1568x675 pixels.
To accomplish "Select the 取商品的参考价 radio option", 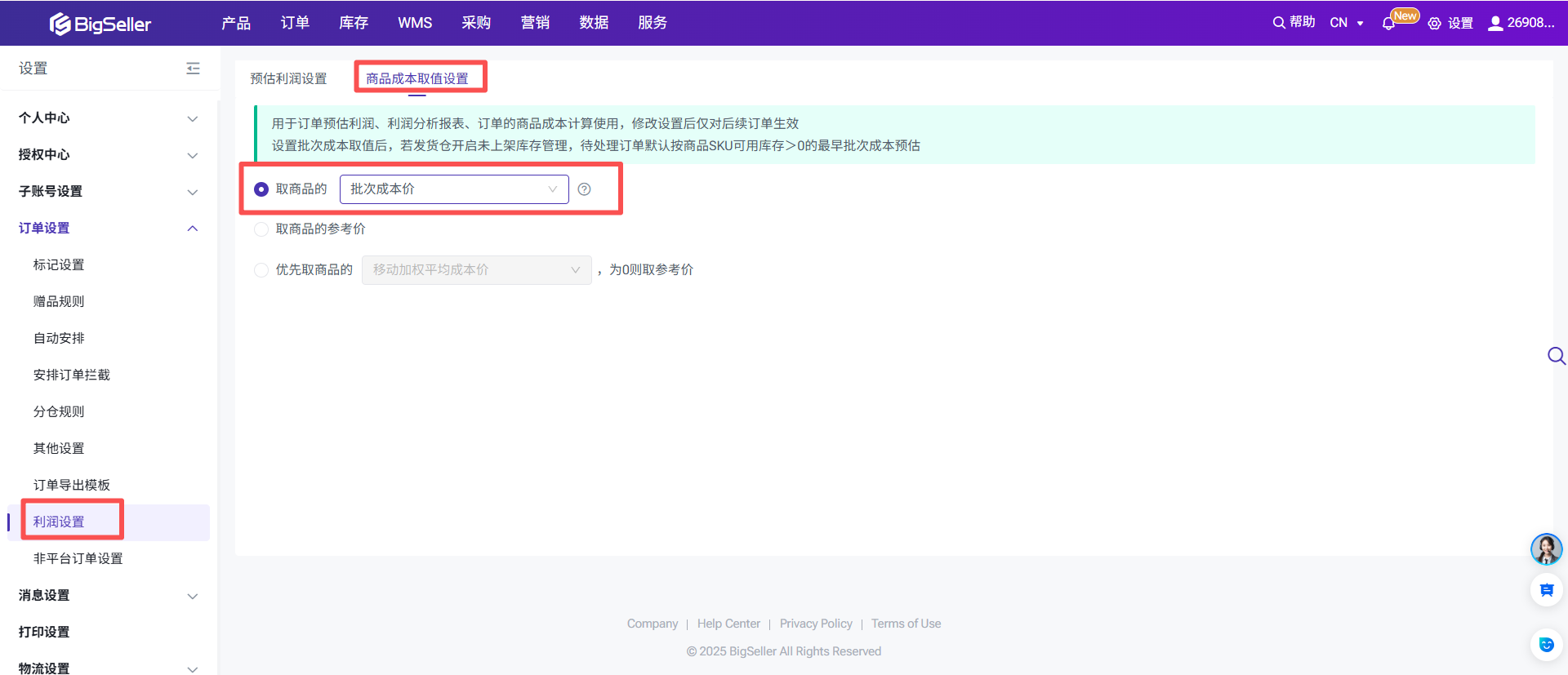I will (261, 229).
